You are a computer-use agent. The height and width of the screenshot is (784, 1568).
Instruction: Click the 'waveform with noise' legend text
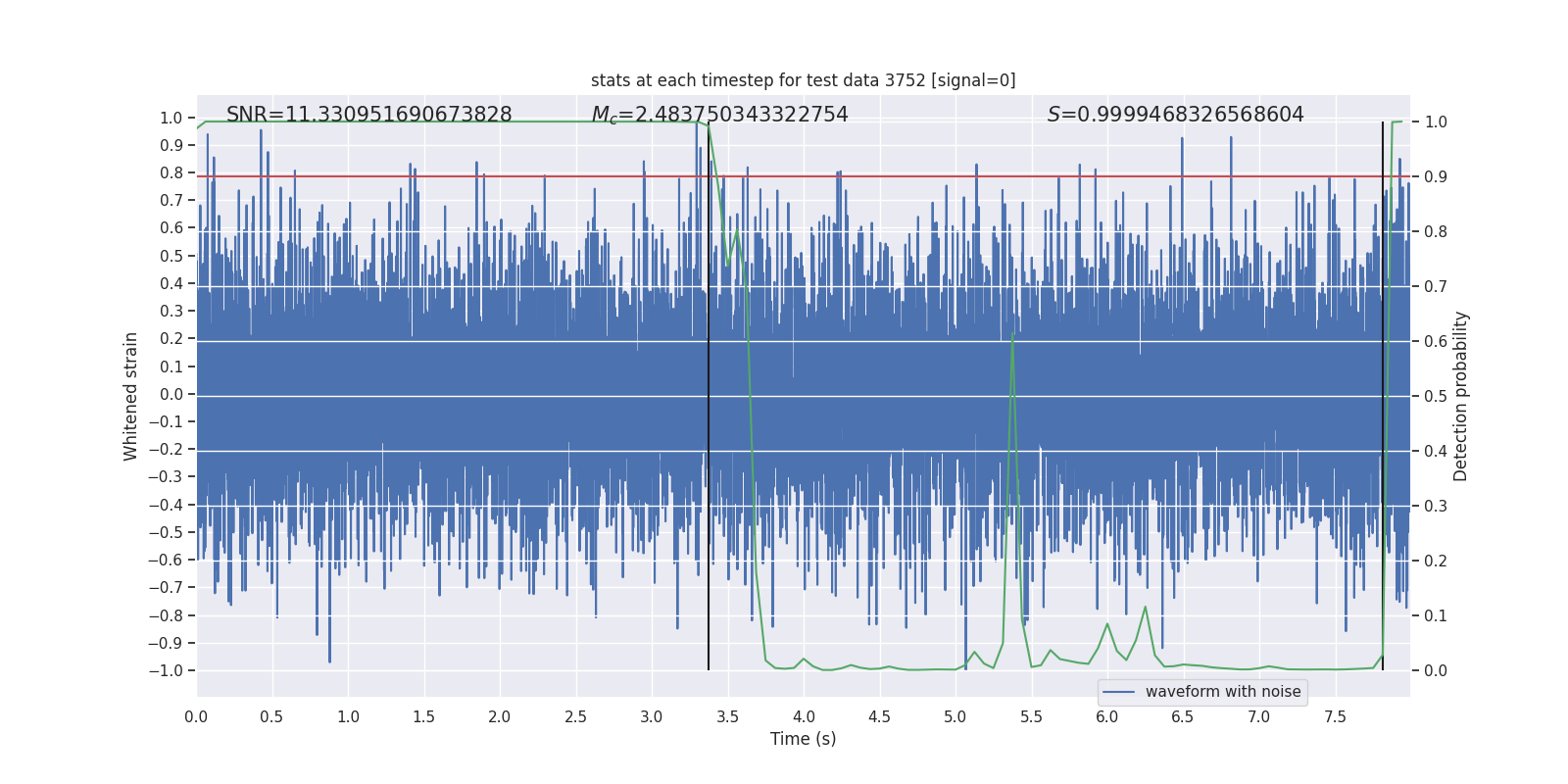click(x=1223, y=692)
